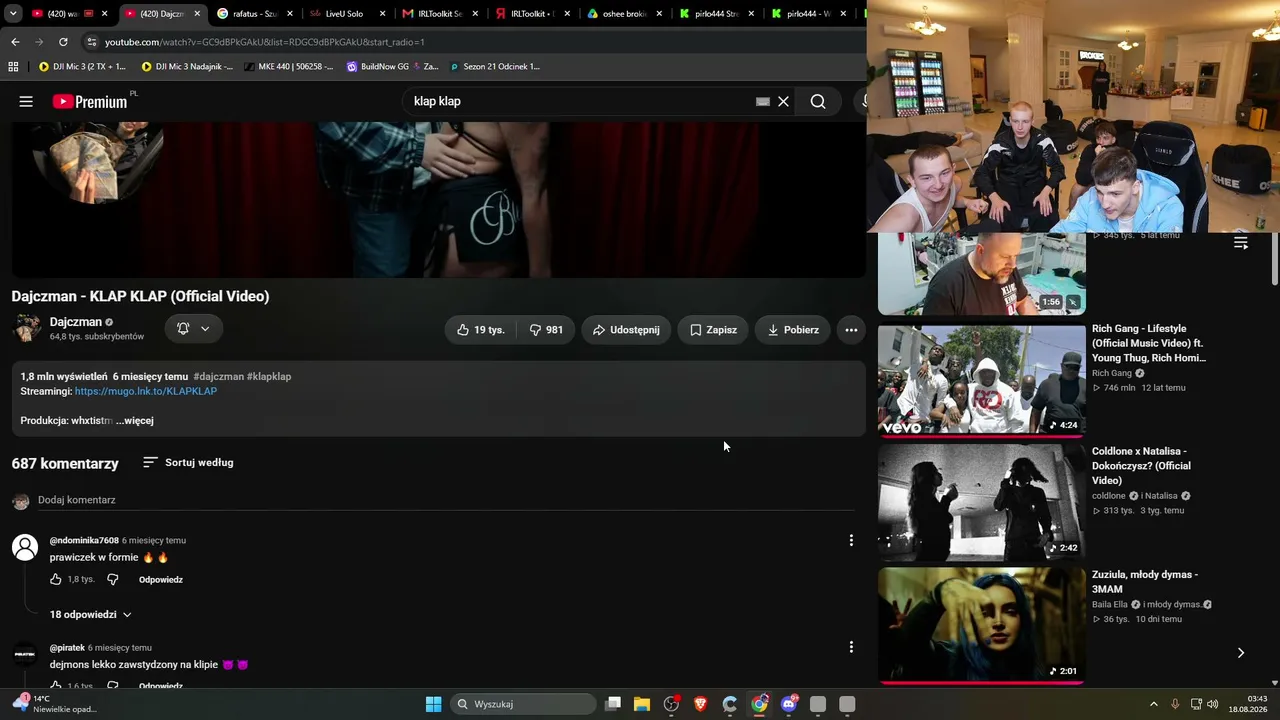The image size is (1280, 720).
Task: Open the queue list icon in sidebar
Action: (1241, 243)
